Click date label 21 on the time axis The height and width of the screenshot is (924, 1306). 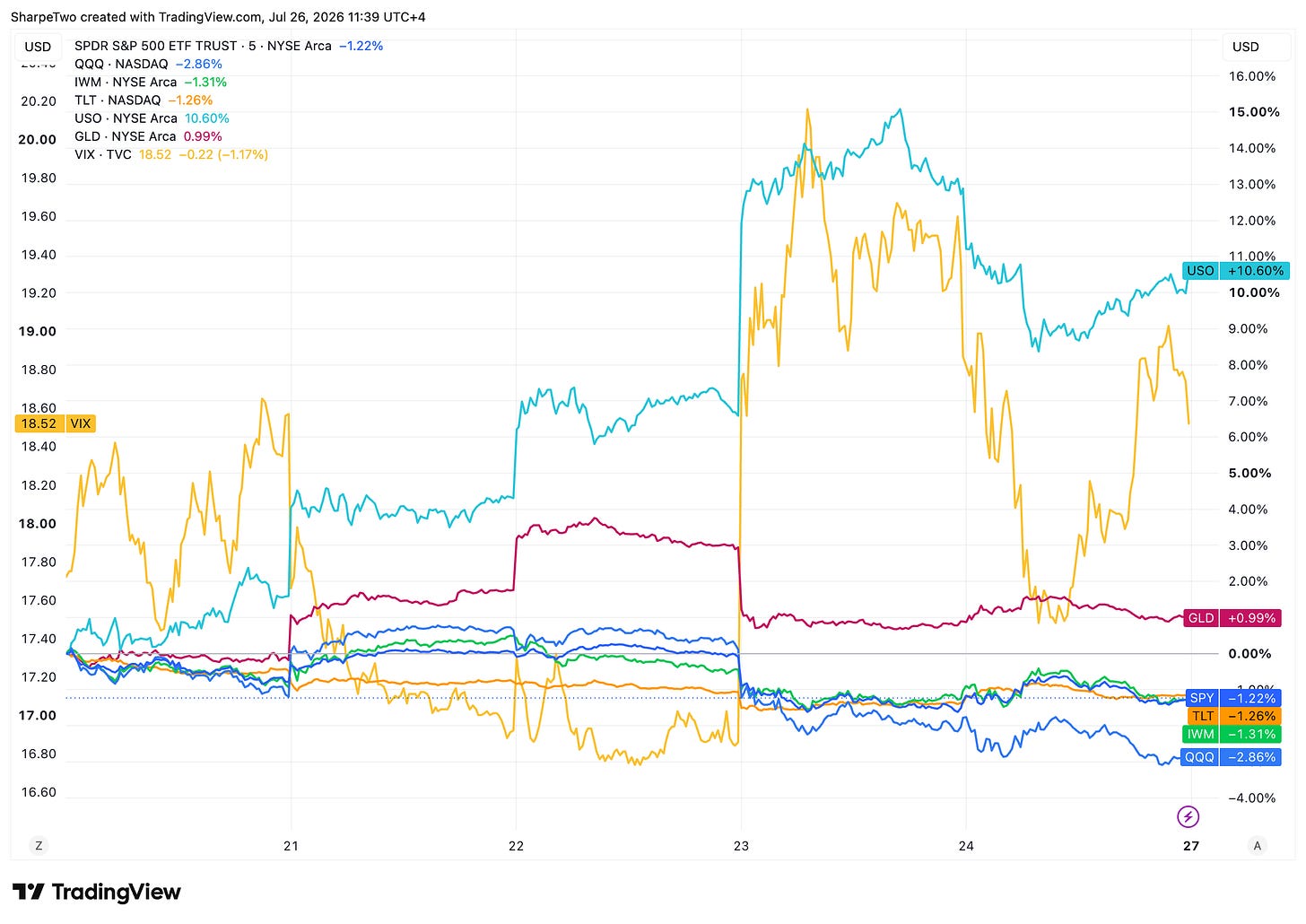(x=291, y=845)
